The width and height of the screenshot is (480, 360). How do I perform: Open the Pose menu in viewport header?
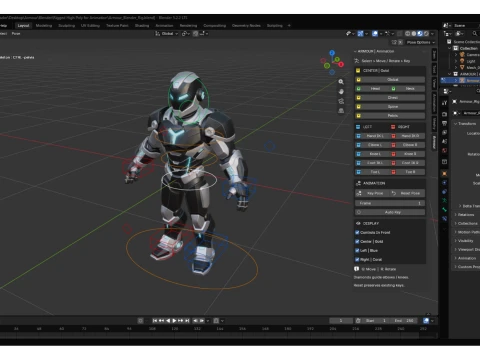click(x=16, y=34)
